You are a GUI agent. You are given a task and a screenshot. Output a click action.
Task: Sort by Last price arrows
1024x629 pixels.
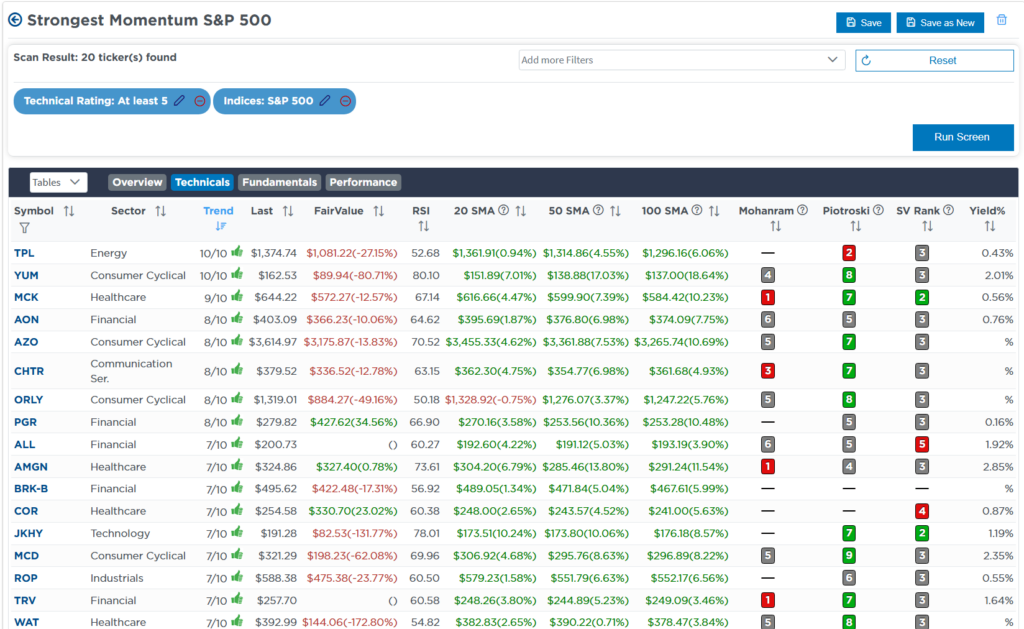(288, 211)
